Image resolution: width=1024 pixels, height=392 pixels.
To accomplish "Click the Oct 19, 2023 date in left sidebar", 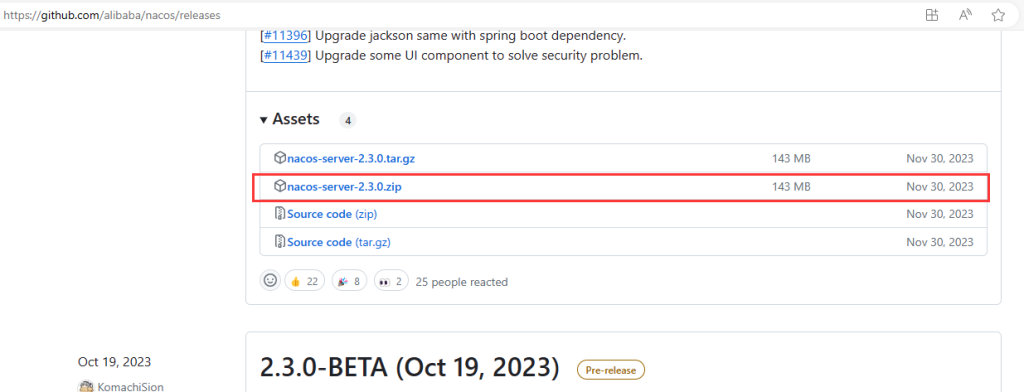I will 114,362.
